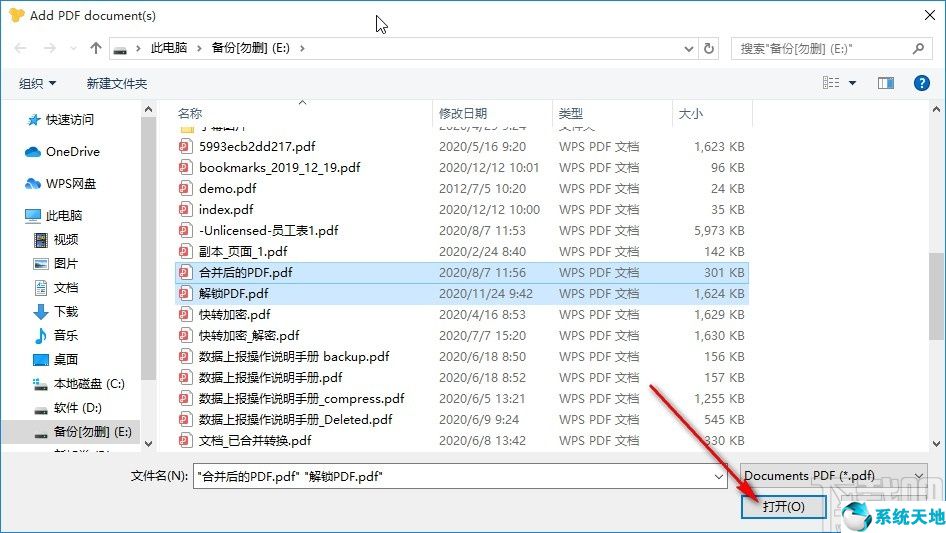946x533 pixels.
Task: Click the PDF icon of demo.pdf
Action: click(x=185, y=189)
